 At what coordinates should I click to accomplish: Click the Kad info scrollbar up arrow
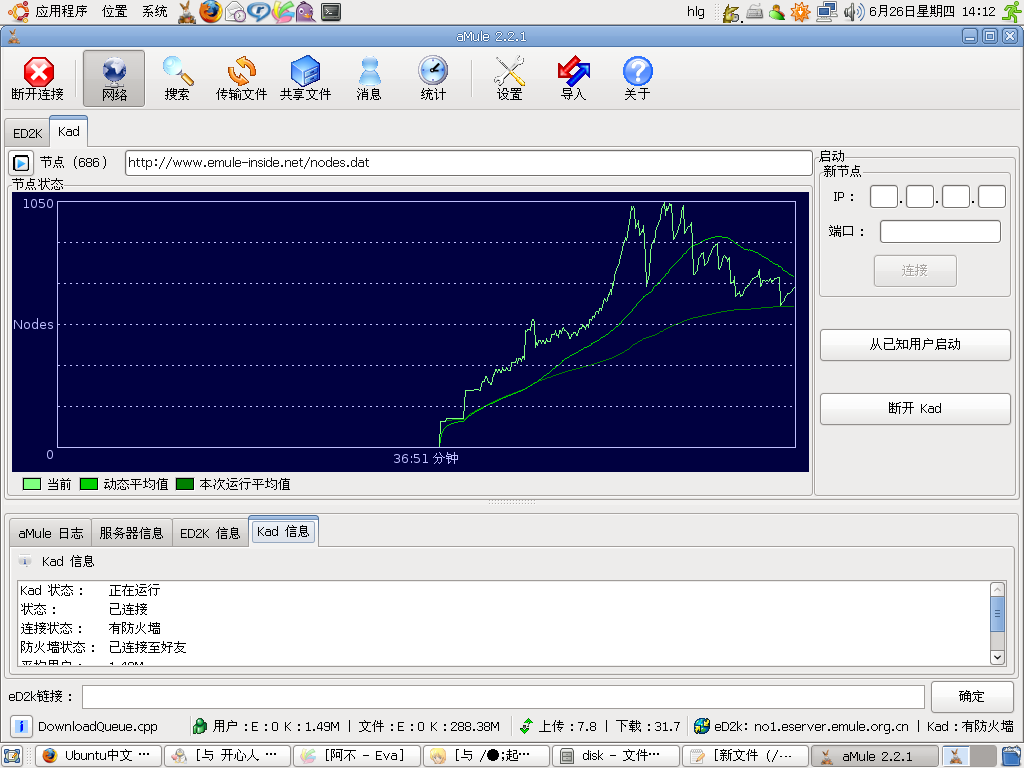pyautogui.click(x=997, y=589)
